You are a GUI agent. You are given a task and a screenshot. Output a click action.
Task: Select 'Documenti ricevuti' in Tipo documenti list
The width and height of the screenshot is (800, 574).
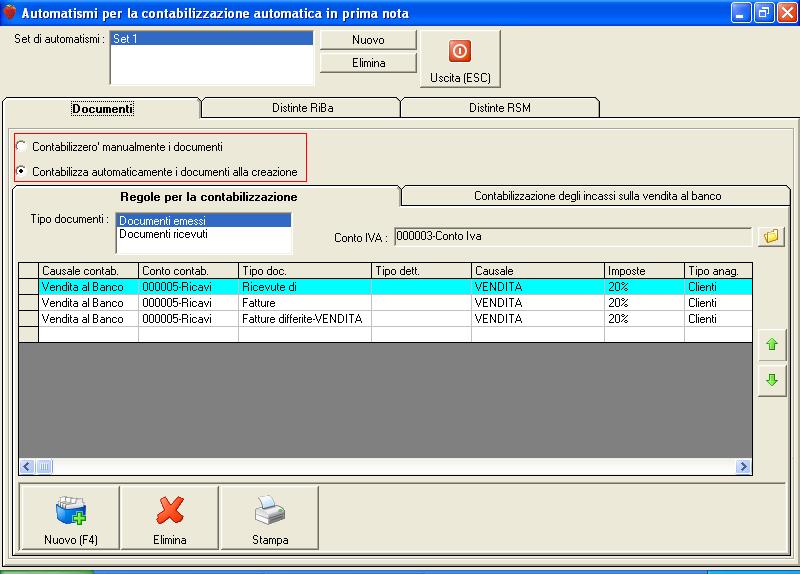(204, 234)
